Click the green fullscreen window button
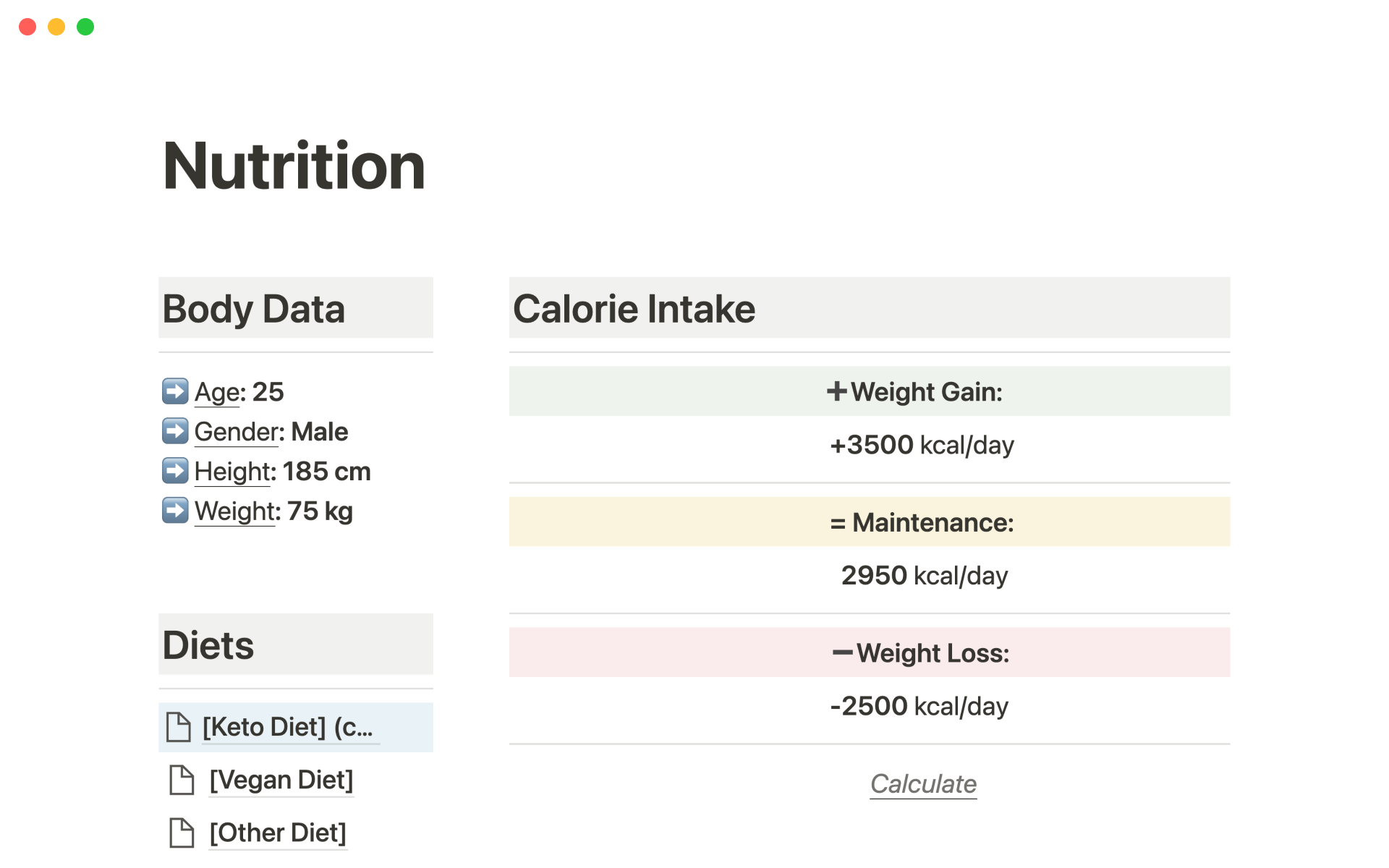Screen dimensions: 1389x868 [x=85, y=27]
